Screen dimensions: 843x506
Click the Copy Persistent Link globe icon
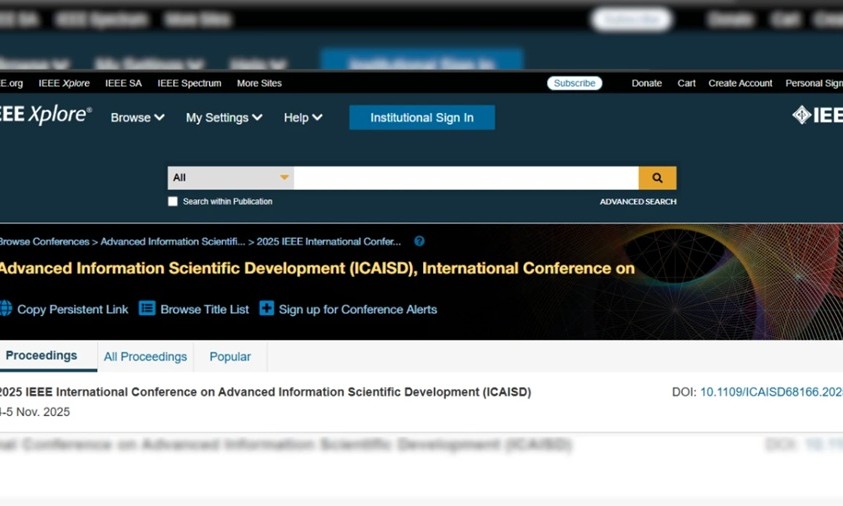[x=5, y=309]
